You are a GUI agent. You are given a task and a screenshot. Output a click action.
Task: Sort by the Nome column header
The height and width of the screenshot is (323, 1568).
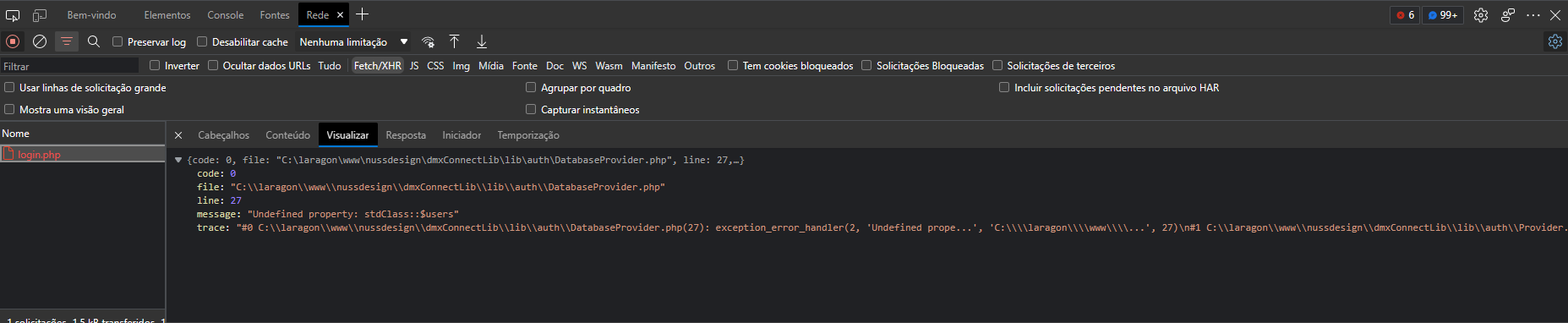(83, 134)
